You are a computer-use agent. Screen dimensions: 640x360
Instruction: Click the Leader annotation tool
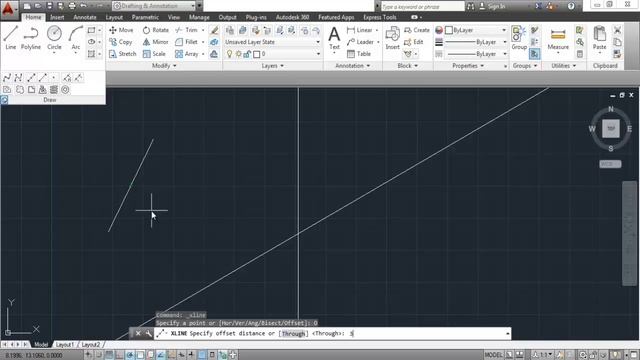point(360,42)
